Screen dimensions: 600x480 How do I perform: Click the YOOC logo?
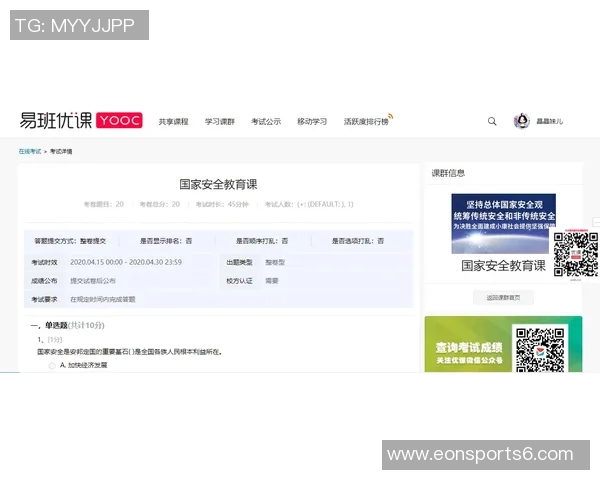click(119, 120)
